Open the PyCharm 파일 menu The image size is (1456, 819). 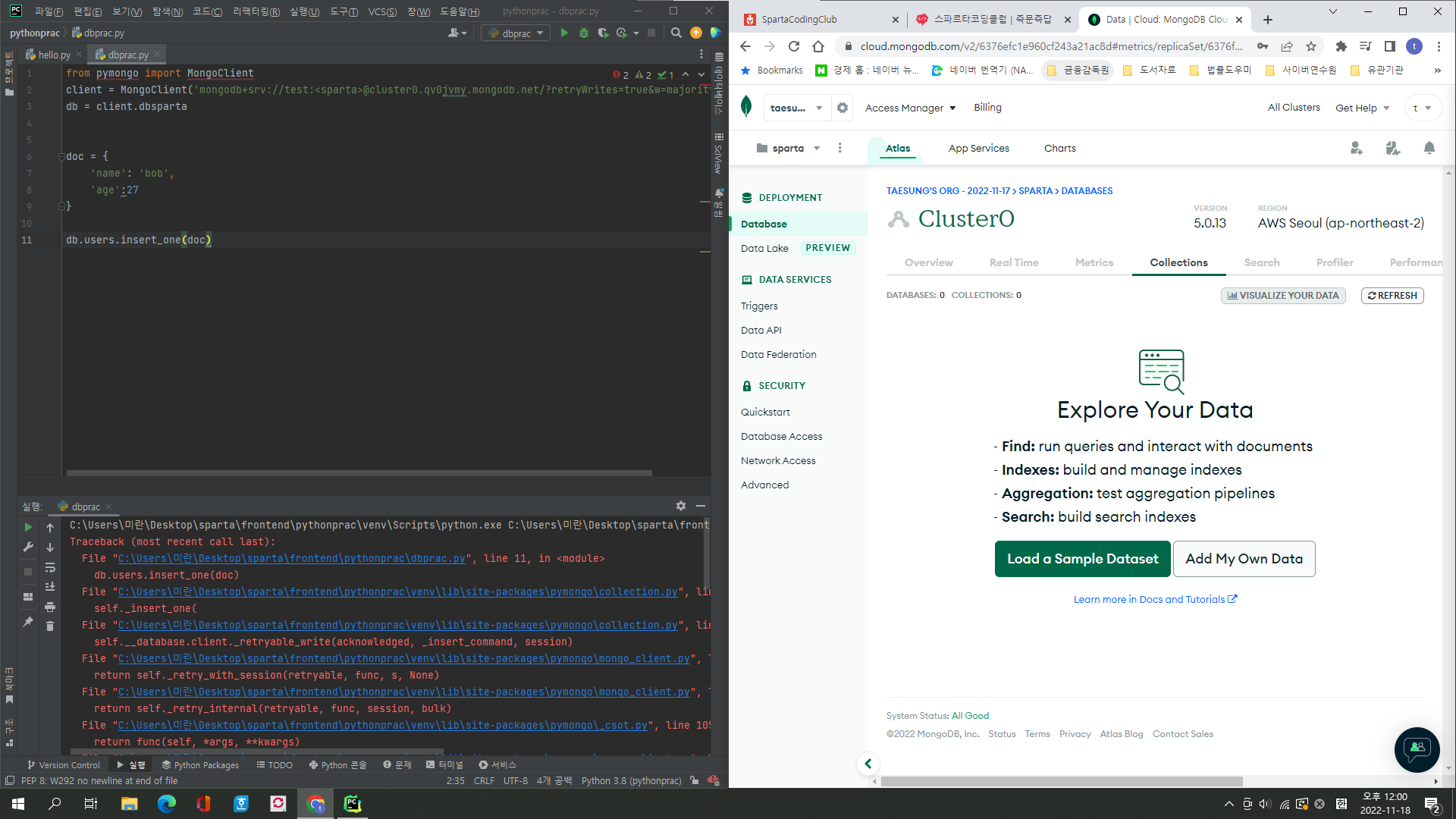pos(49,11)
